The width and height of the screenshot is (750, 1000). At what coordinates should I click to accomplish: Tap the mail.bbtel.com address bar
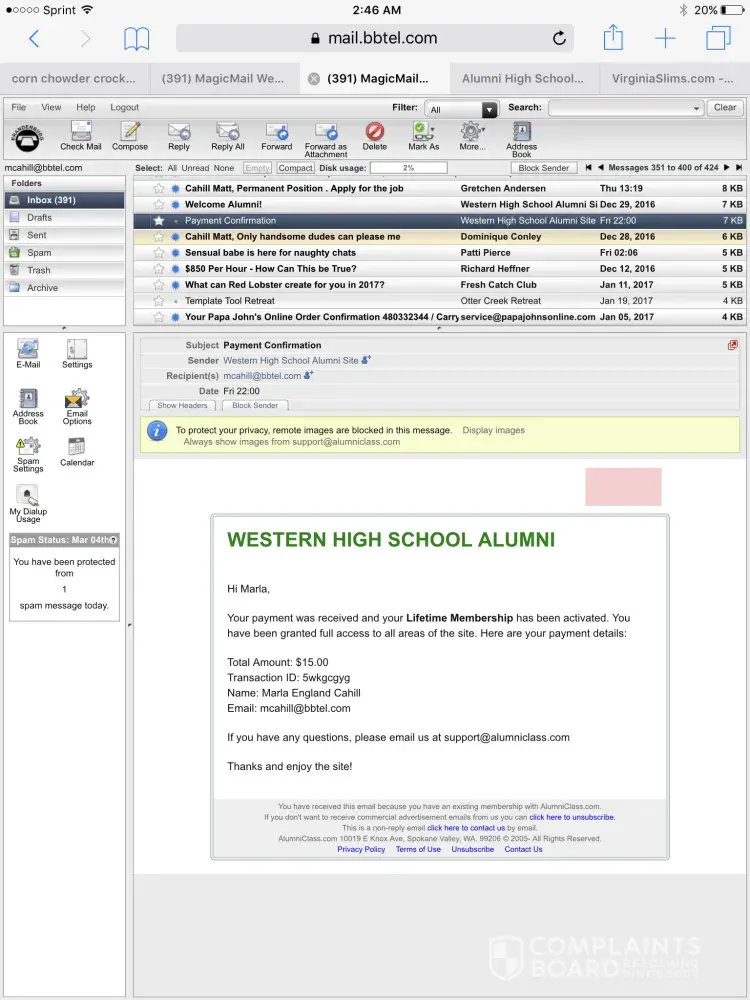[x=374, y=38]
